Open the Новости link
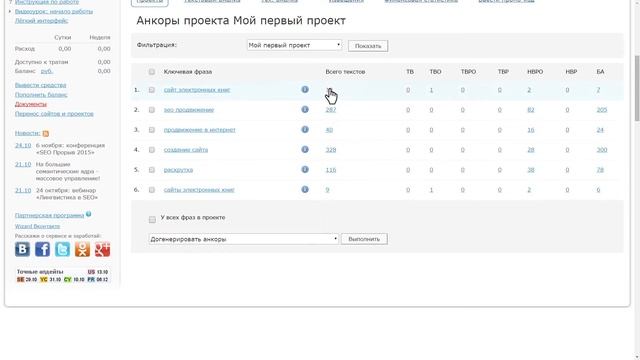Image resolution: width=640 pixels, height=360 pixels. (x=27, y=133)
